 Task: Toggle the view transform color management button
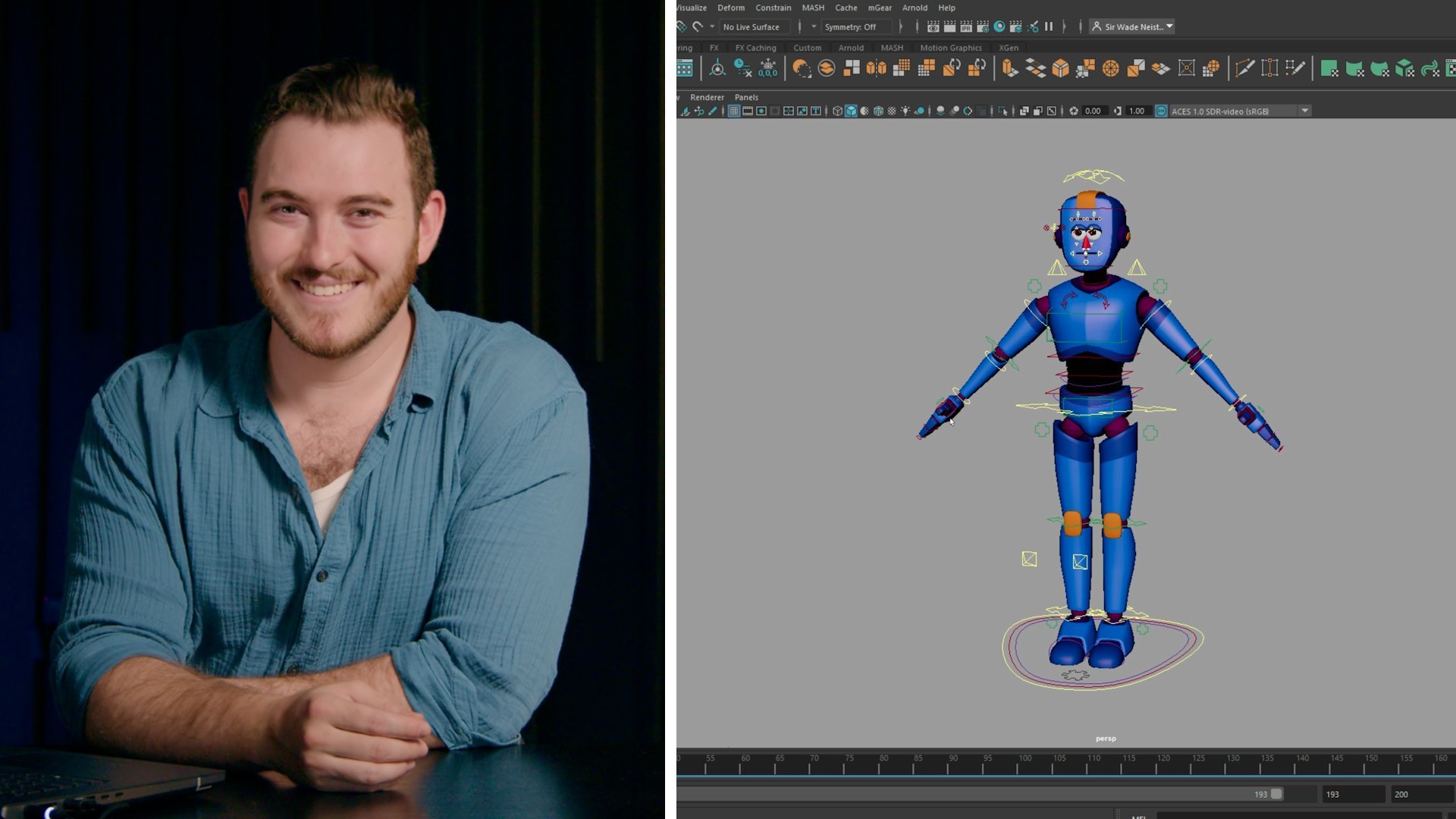[x=1160, y=111]
